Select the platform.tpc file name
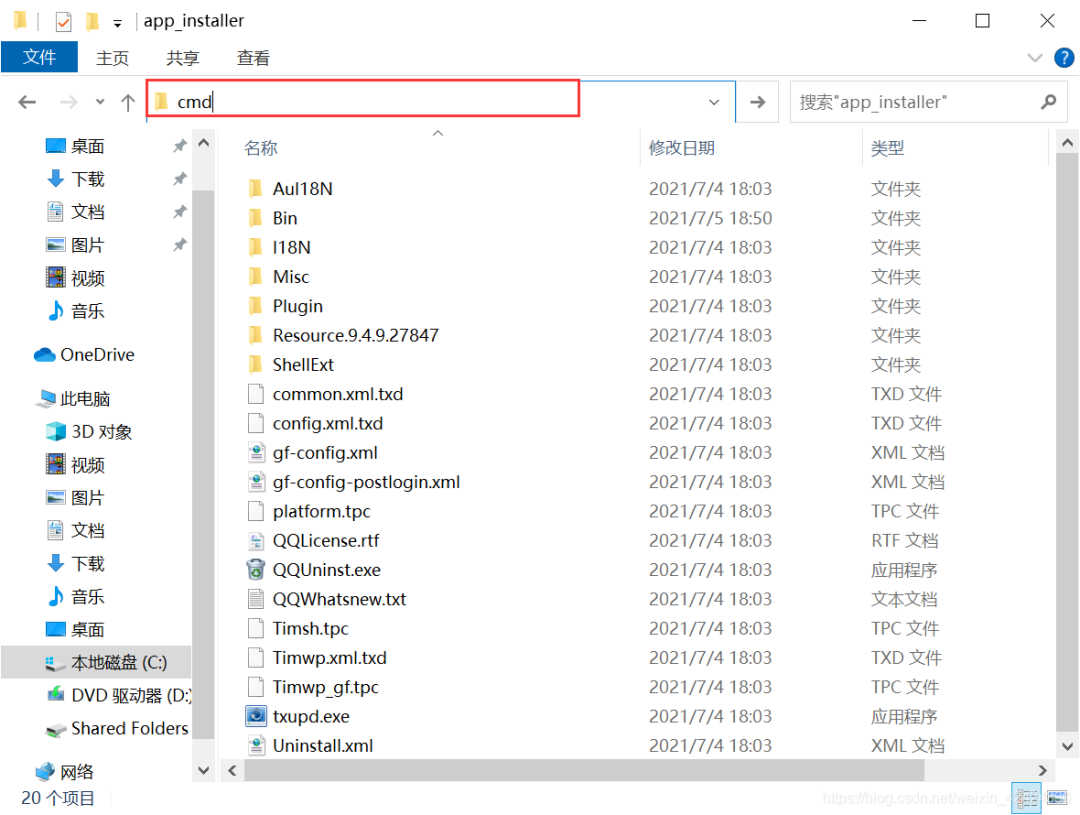 click(322, 511)
